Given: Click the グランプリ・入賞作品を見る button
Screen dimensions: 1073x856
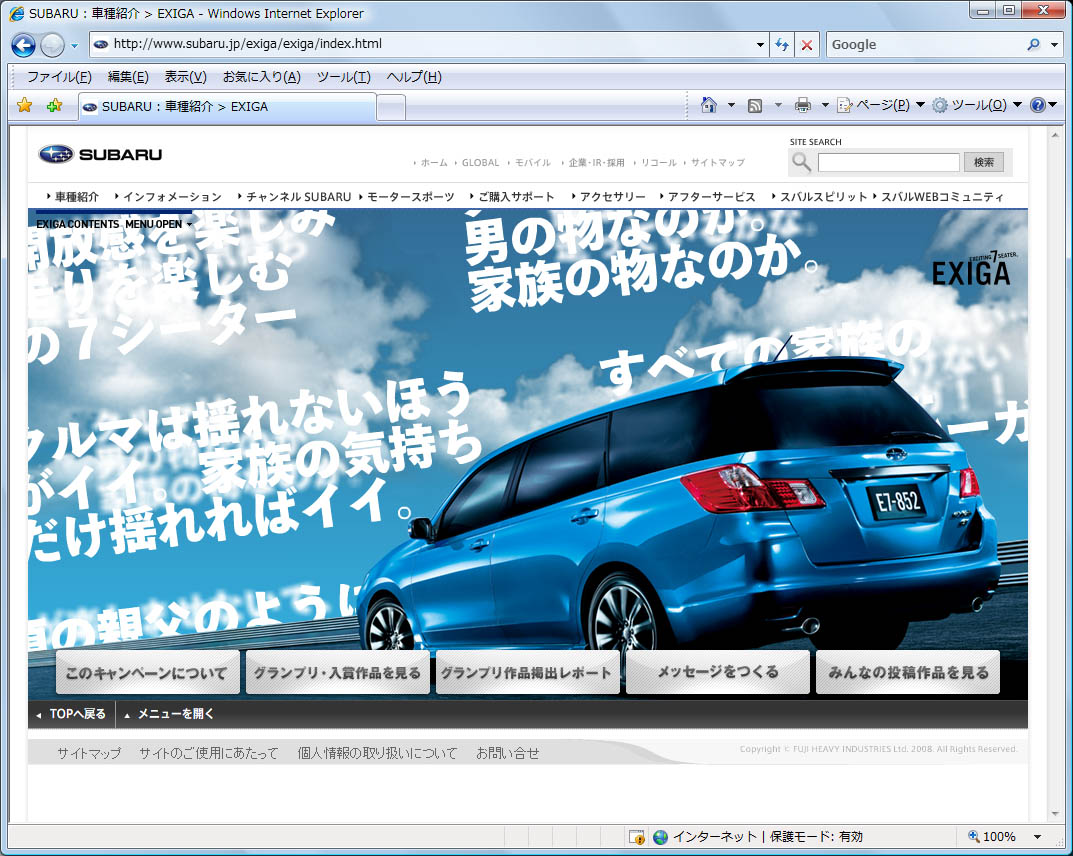Looking at the screenshot, I should (337, 673).
